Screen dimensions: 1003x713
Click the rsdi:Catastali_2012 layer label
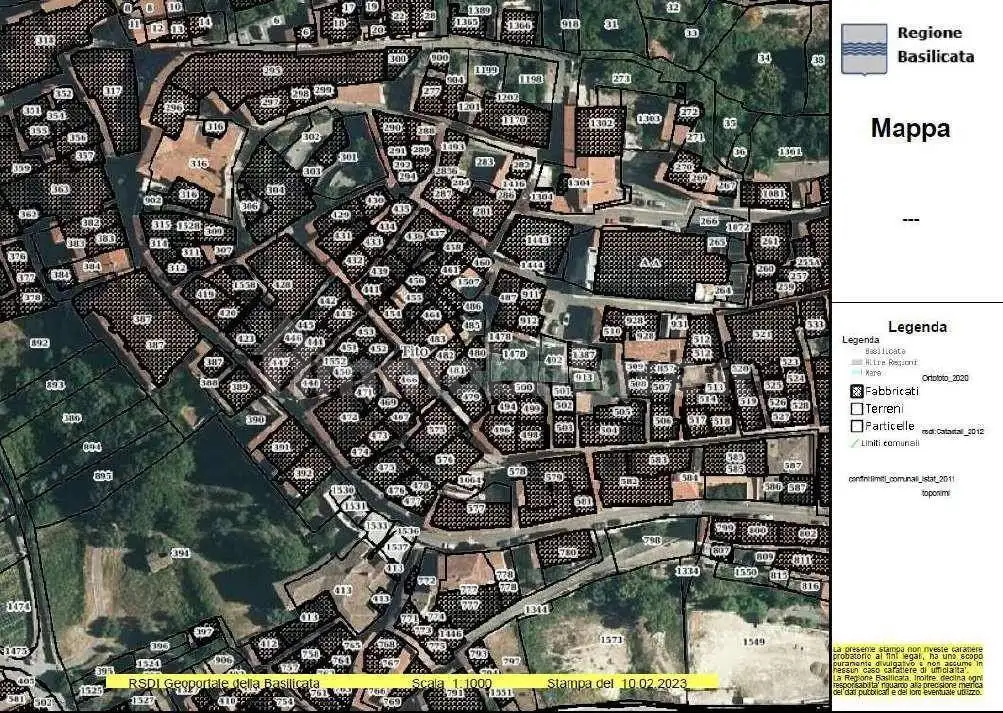pyautogui.click(x=953, y=430)
